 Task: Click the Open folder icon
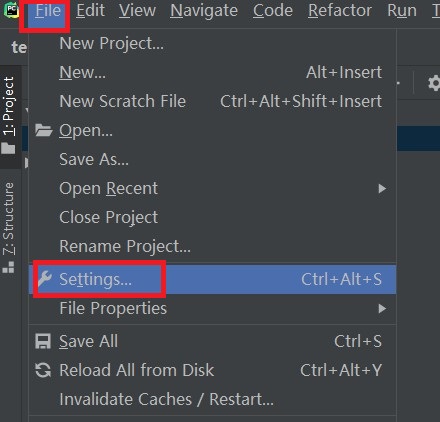44,130
